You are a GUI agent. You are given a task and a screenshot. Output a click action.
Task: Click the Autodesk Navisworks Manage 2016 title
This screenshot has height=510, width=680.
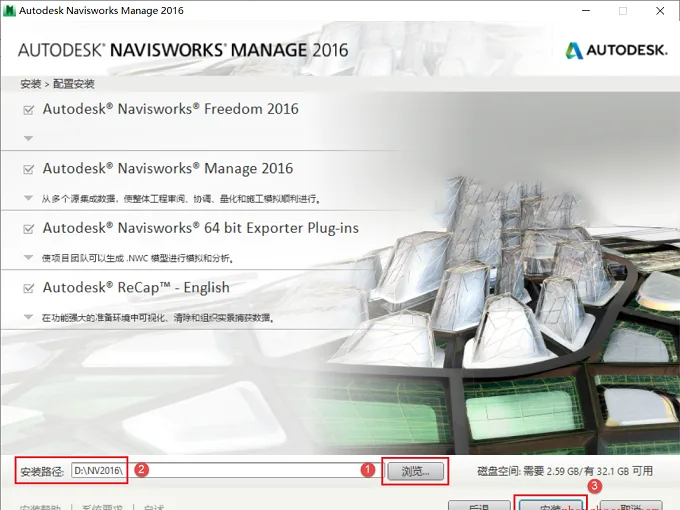[x=168, y=168]
